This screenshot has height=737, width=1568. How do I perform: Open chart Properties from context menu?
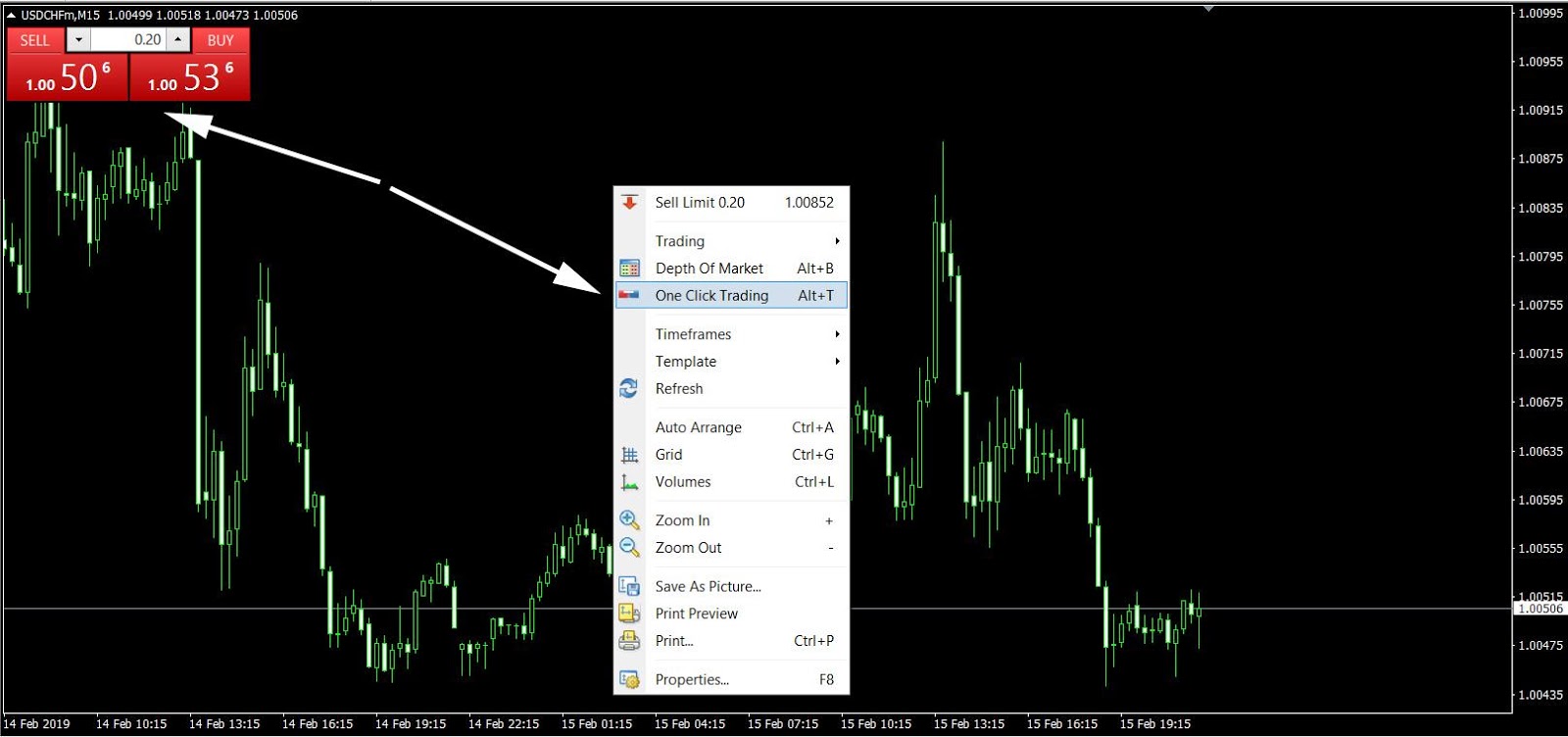692,680
